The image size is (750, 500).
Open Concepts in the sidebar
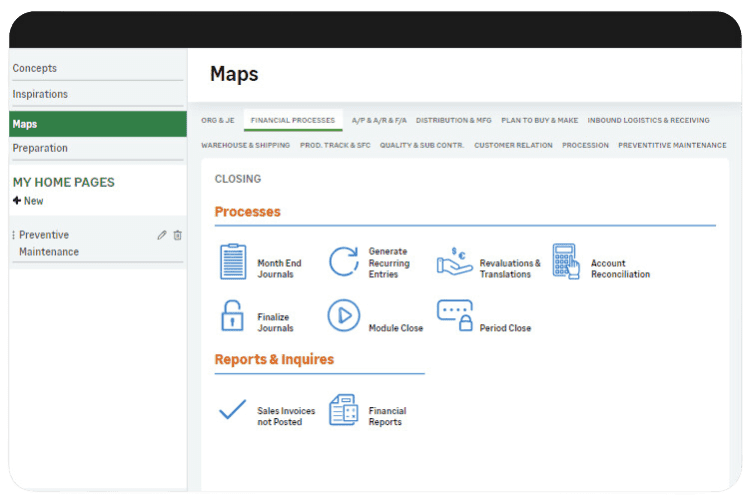point(35,68)
